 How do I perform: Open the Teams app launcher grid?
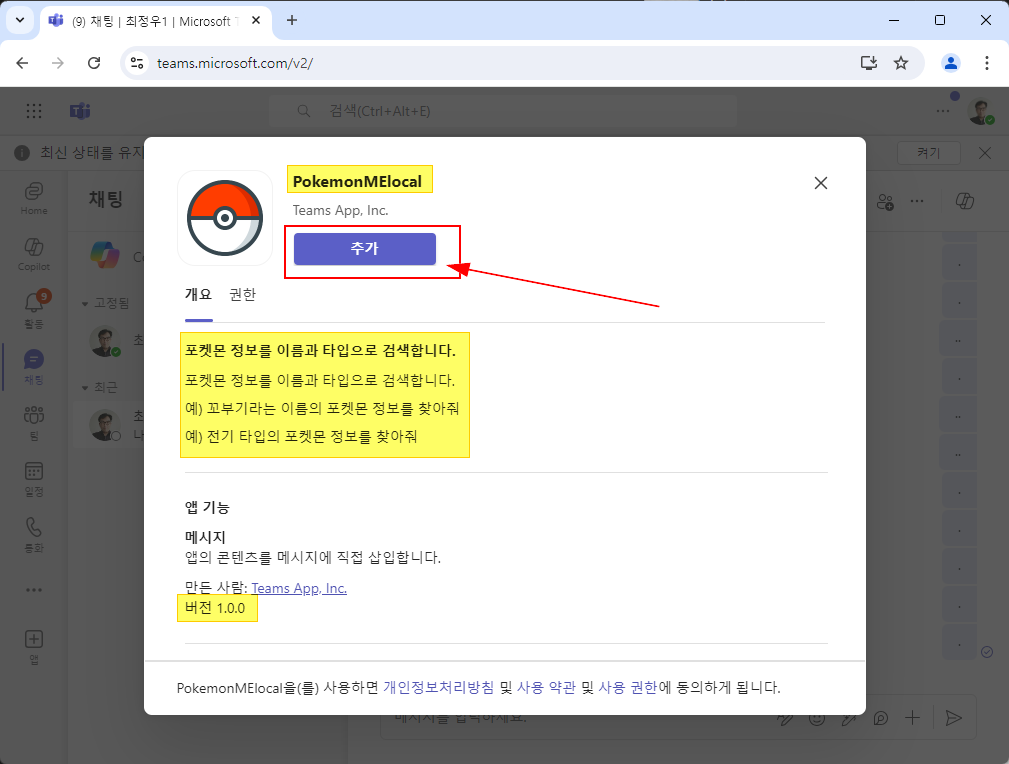point(33,111)
